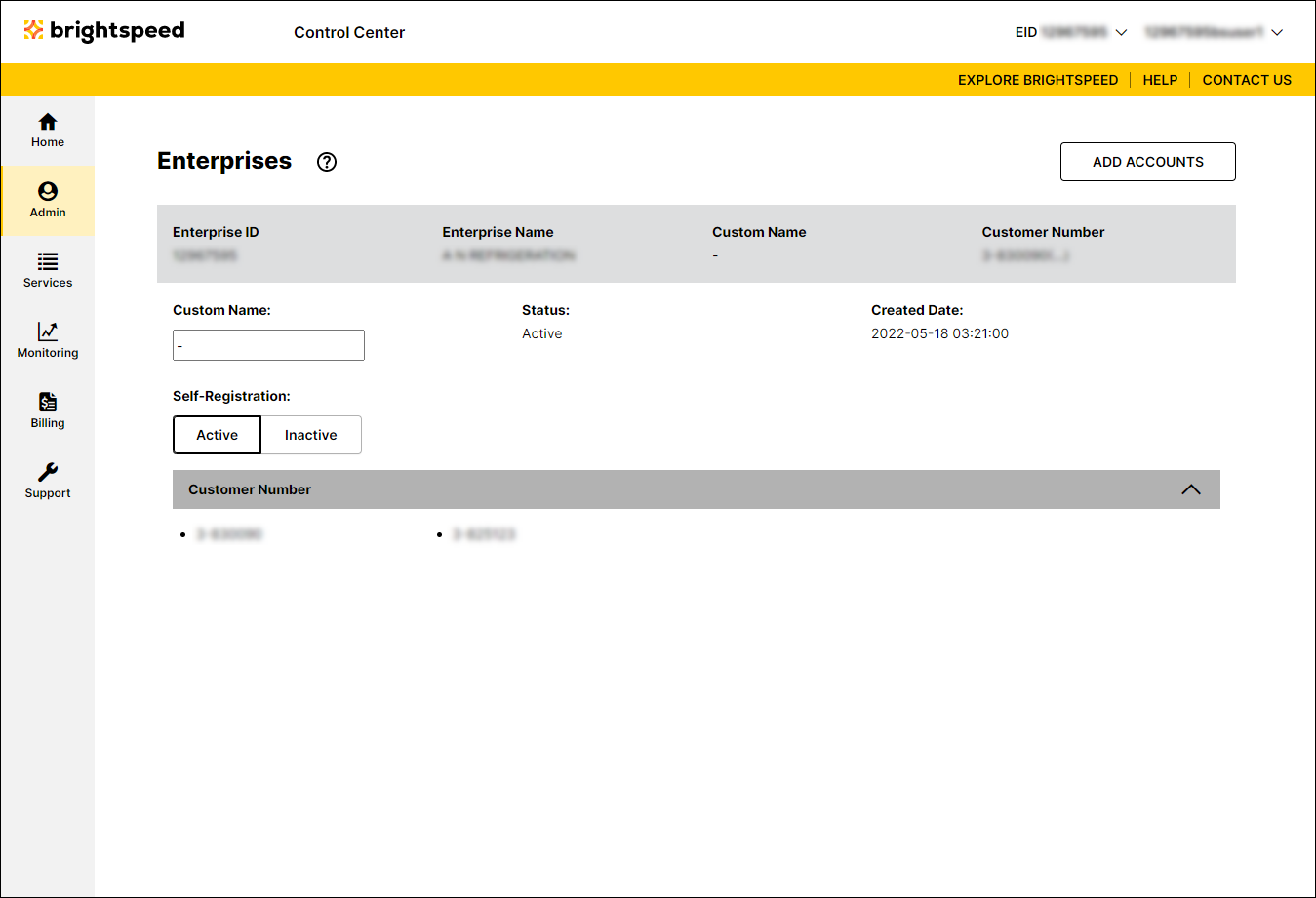Open the EID dropdown
The height and width of the screenshot is (898, 1316).
click(x=1071, y=32)
